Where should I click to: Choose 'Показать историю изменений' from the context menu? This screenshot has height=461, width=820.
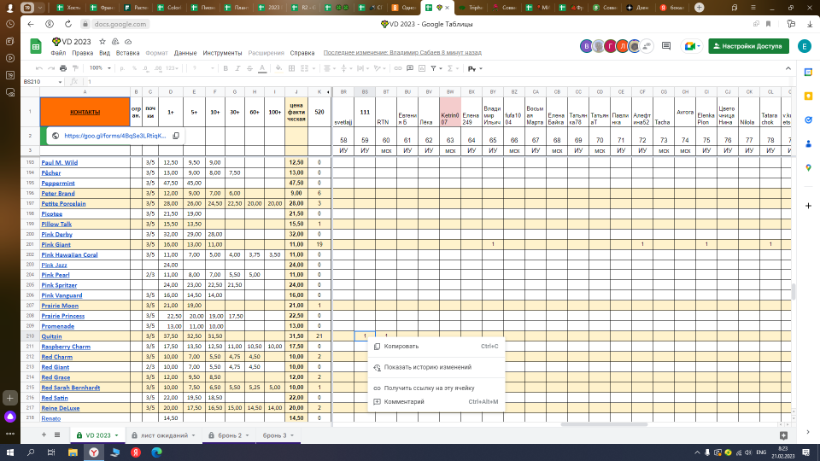coord(429,366)
